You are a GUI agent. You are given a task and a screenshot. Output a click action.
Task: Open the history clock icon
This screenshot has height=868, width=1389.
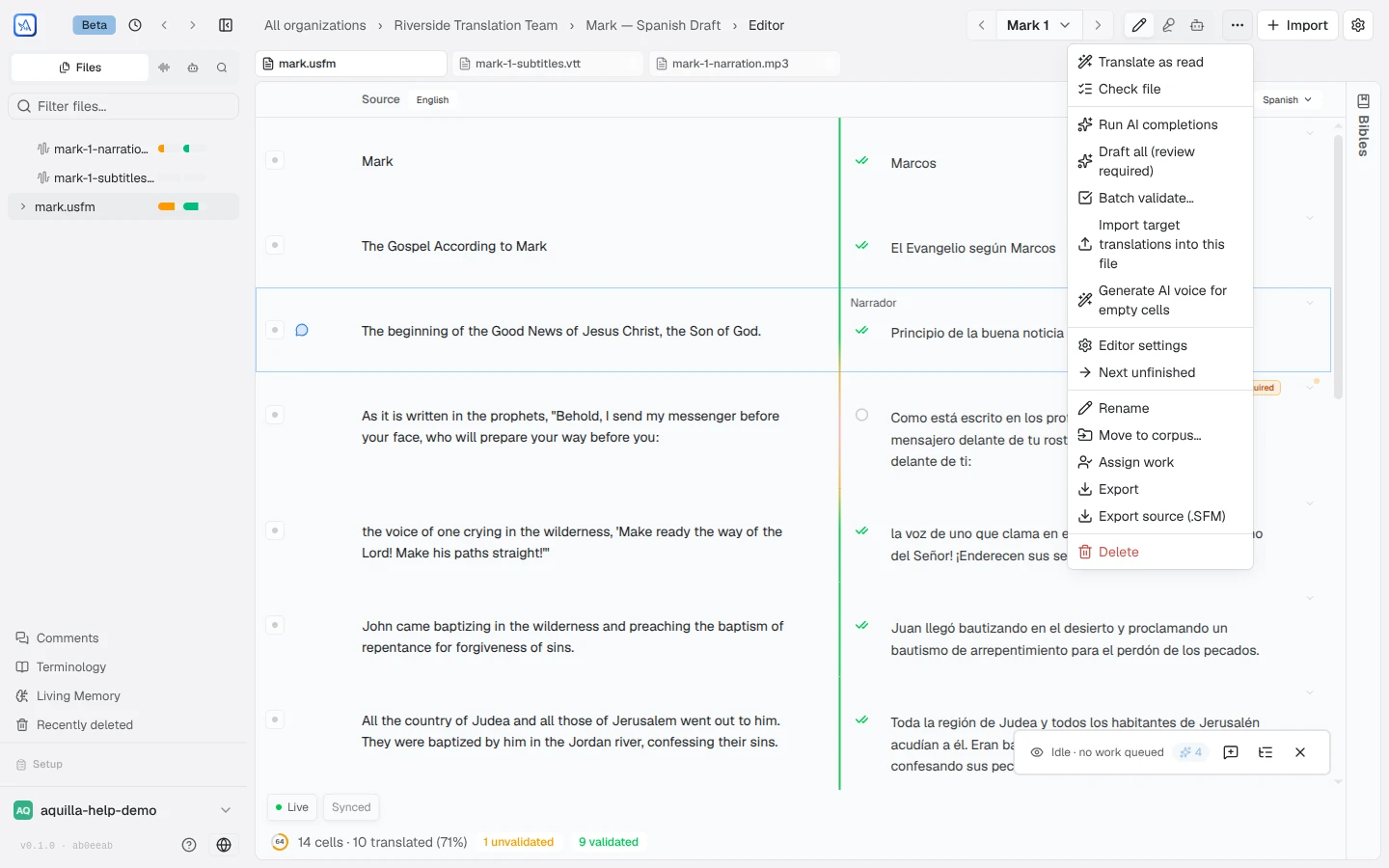tap(135, 25)
